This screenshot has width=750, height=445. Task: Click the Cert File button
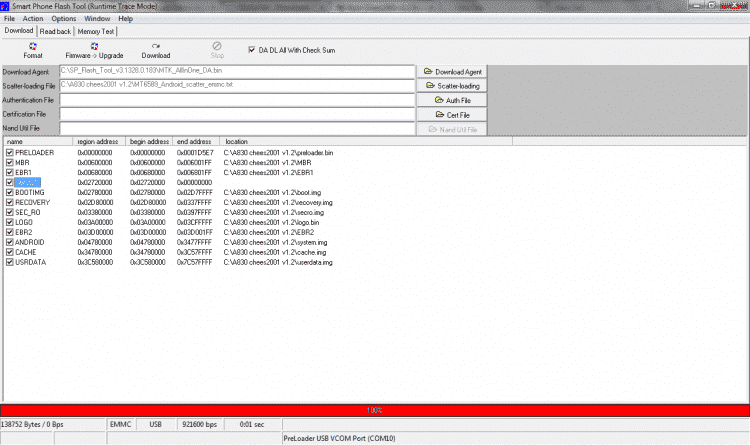pyautogui.click(x=452, y=115)
